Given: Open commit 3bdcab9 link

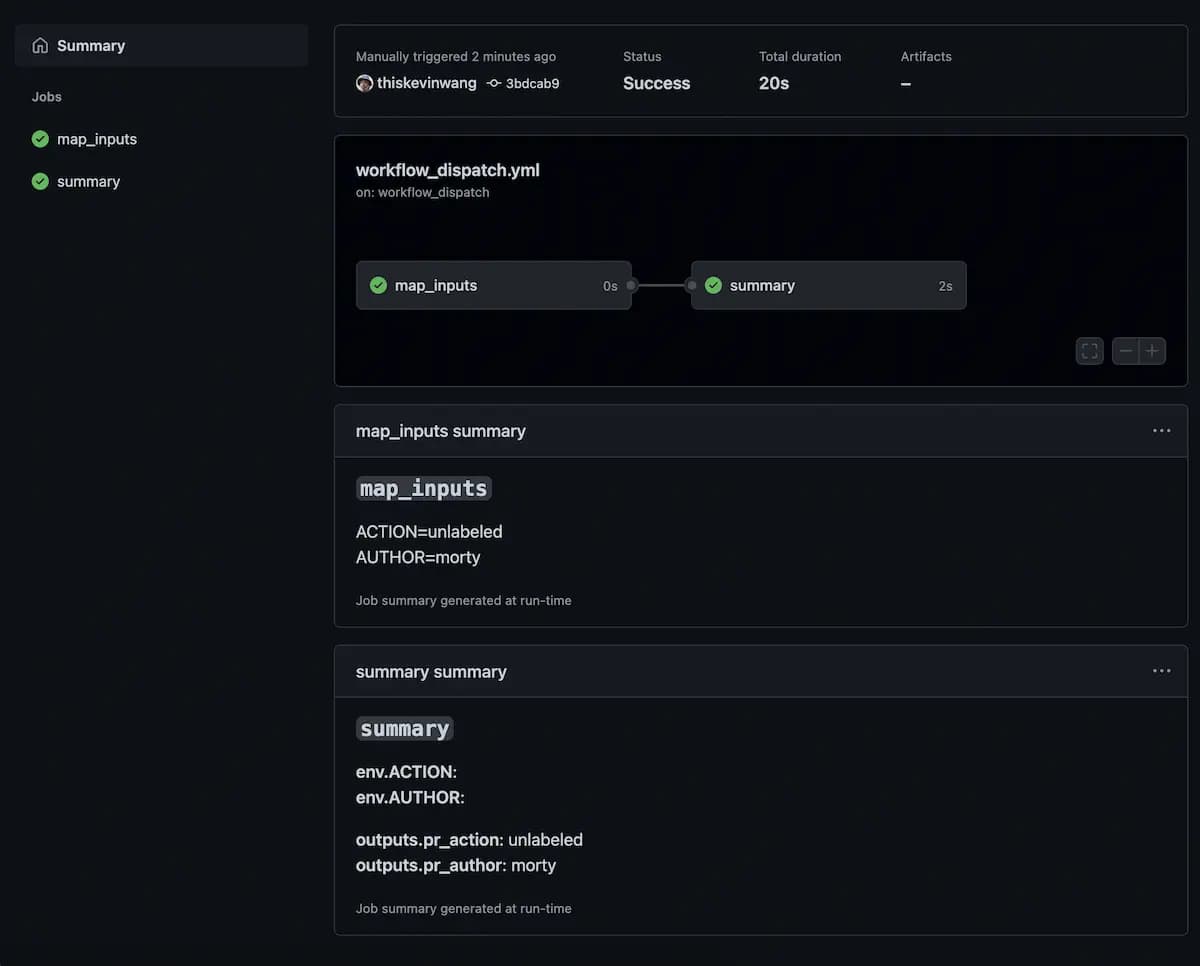Looking at the screenshot, I should pos(532,83).
